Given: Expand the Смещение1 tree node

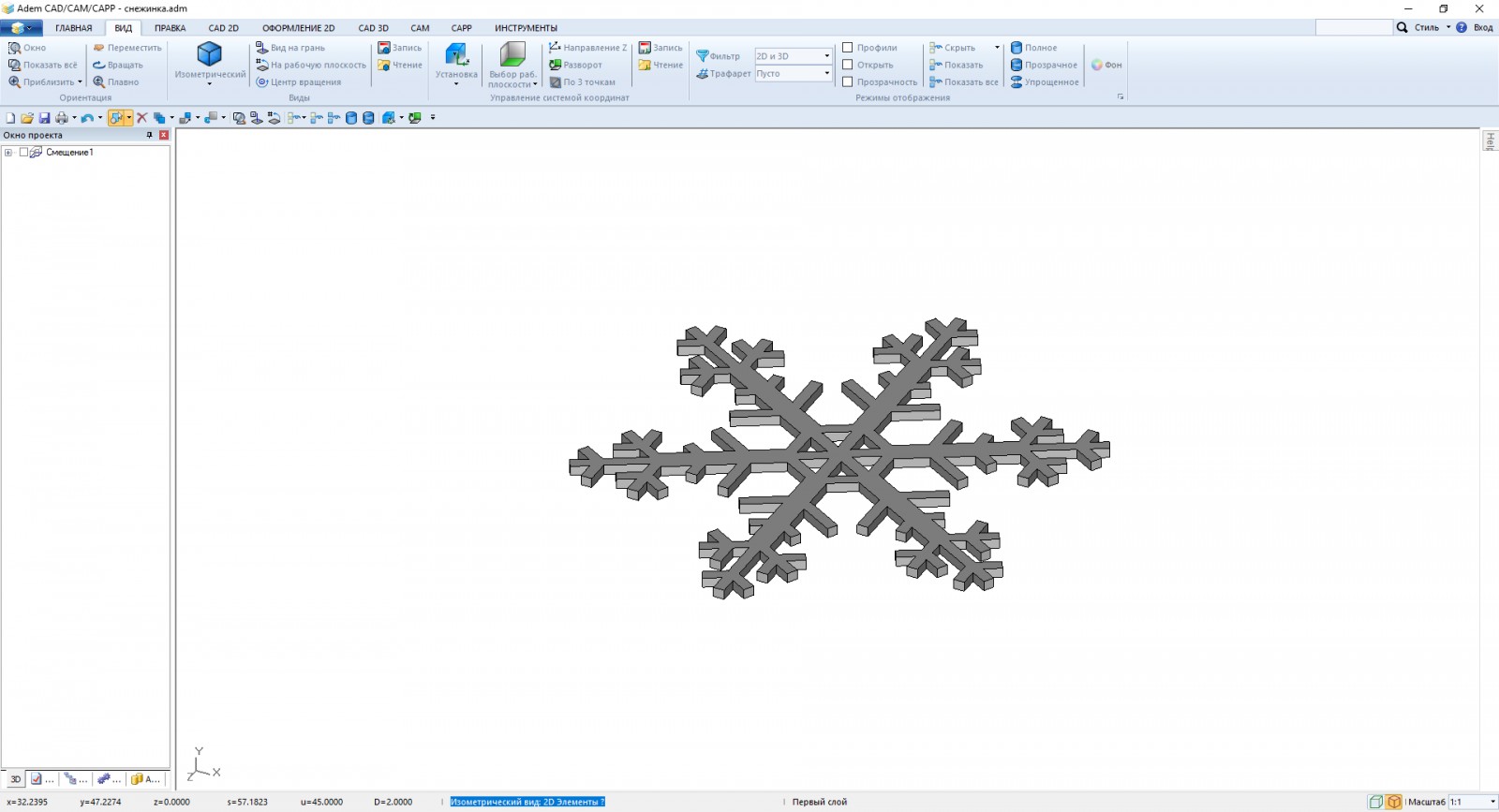Looking at the screenshot, I should tap(8, 153).
